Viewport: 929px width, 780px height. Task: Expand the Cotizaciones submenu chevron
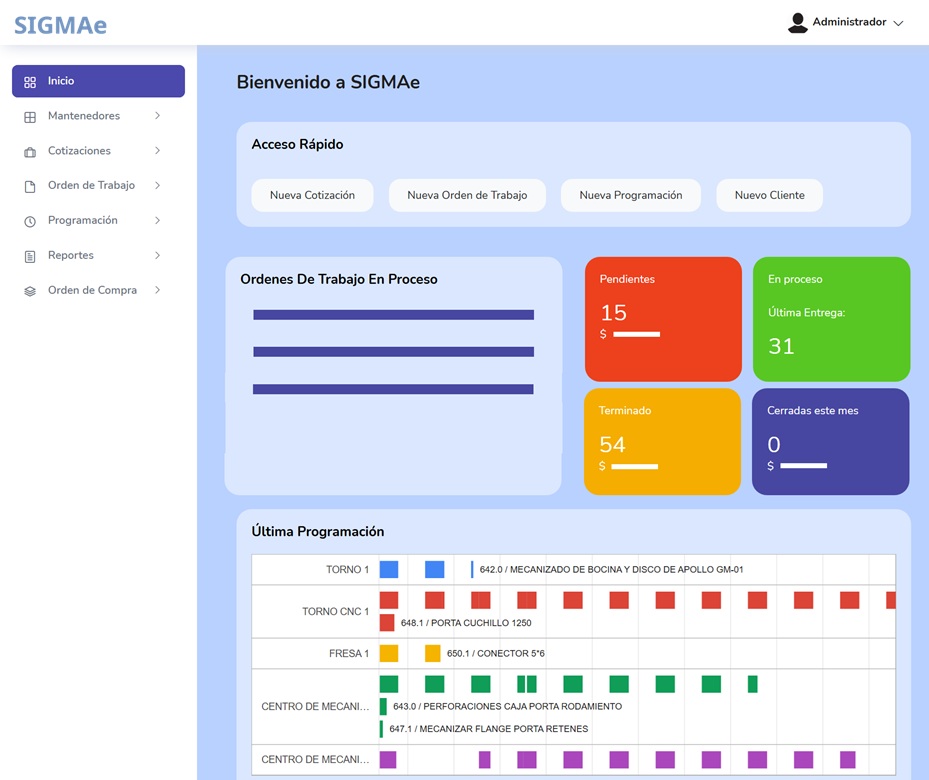click(157, 151)
